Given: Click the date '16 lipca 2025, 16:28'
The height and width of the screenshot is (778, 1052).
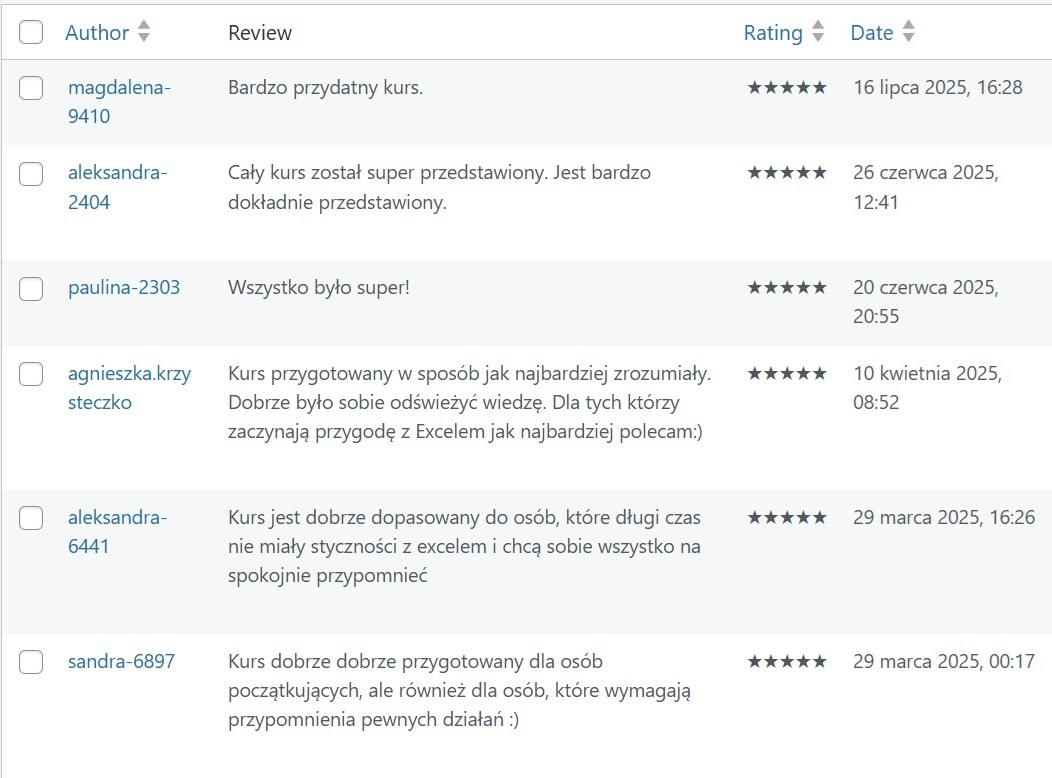Looking at the screenshot, I should [x=938, y=88].
